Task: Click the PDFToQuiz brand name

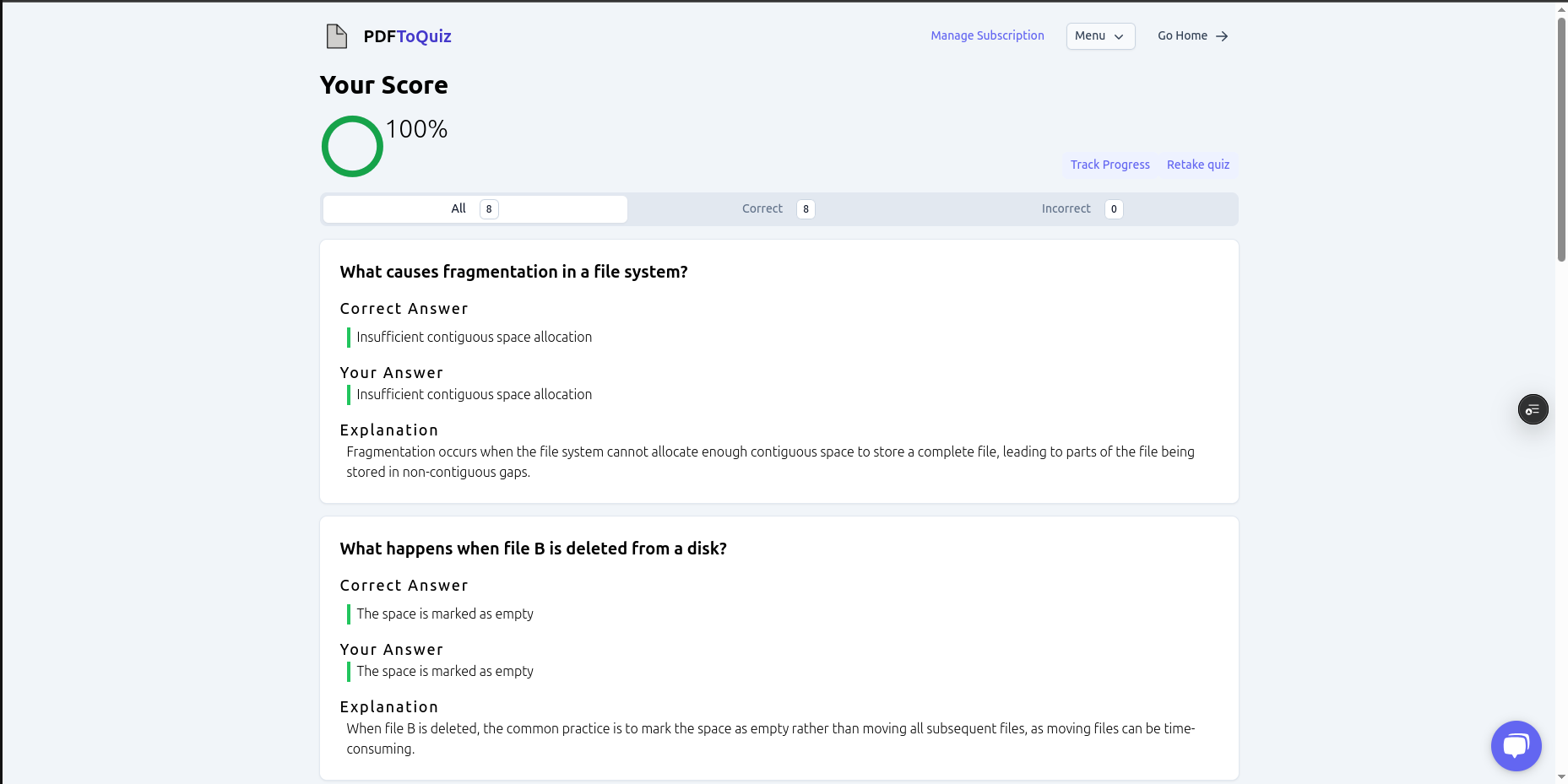Action: click(x=407, y=36)
